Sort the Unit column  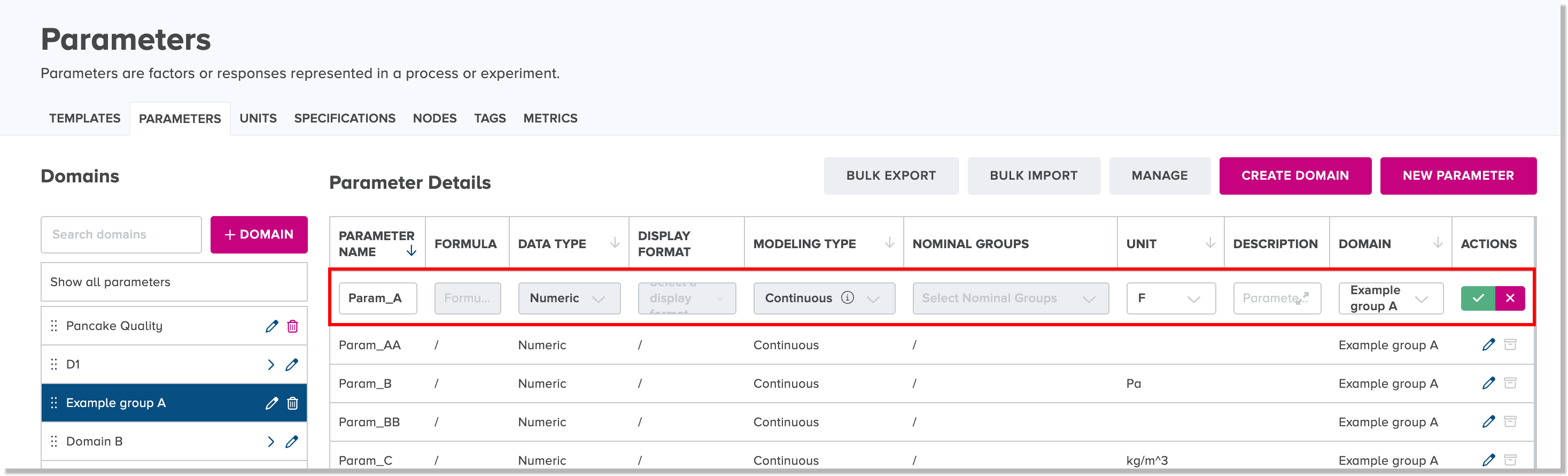(1210, 243)
